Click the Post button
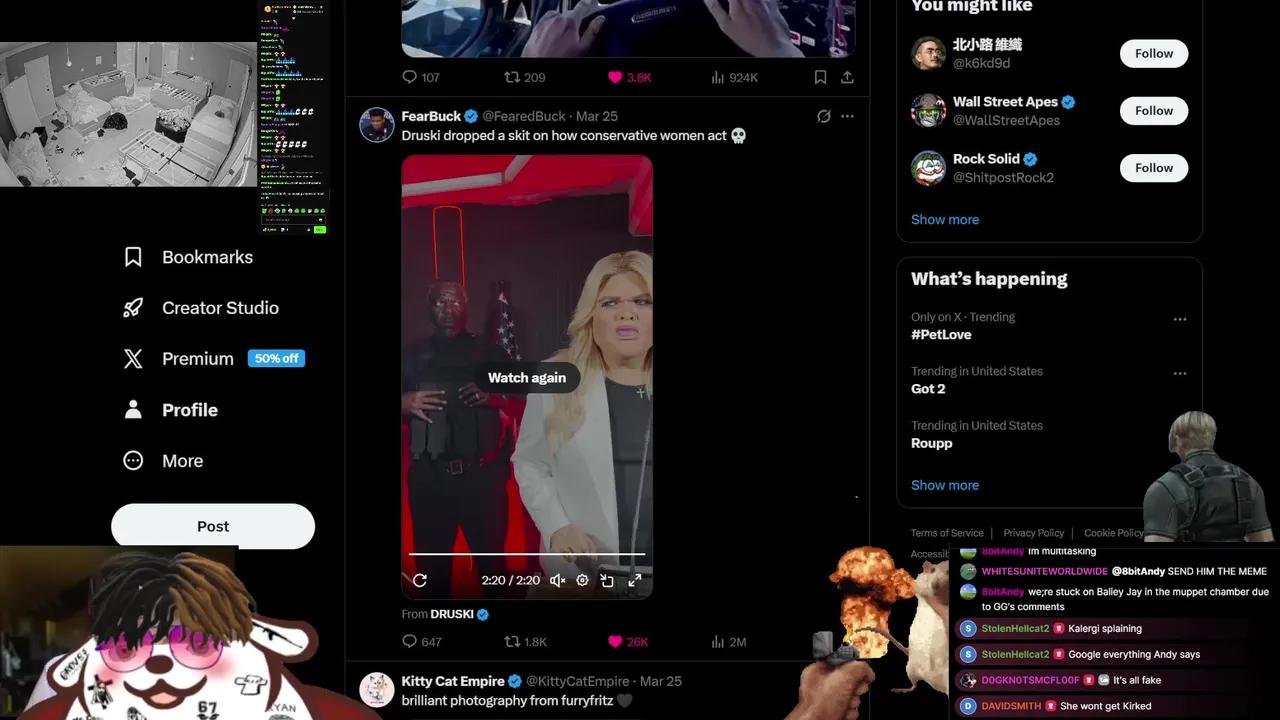This screenshot has width=1280, height=720. coord(213,526)
